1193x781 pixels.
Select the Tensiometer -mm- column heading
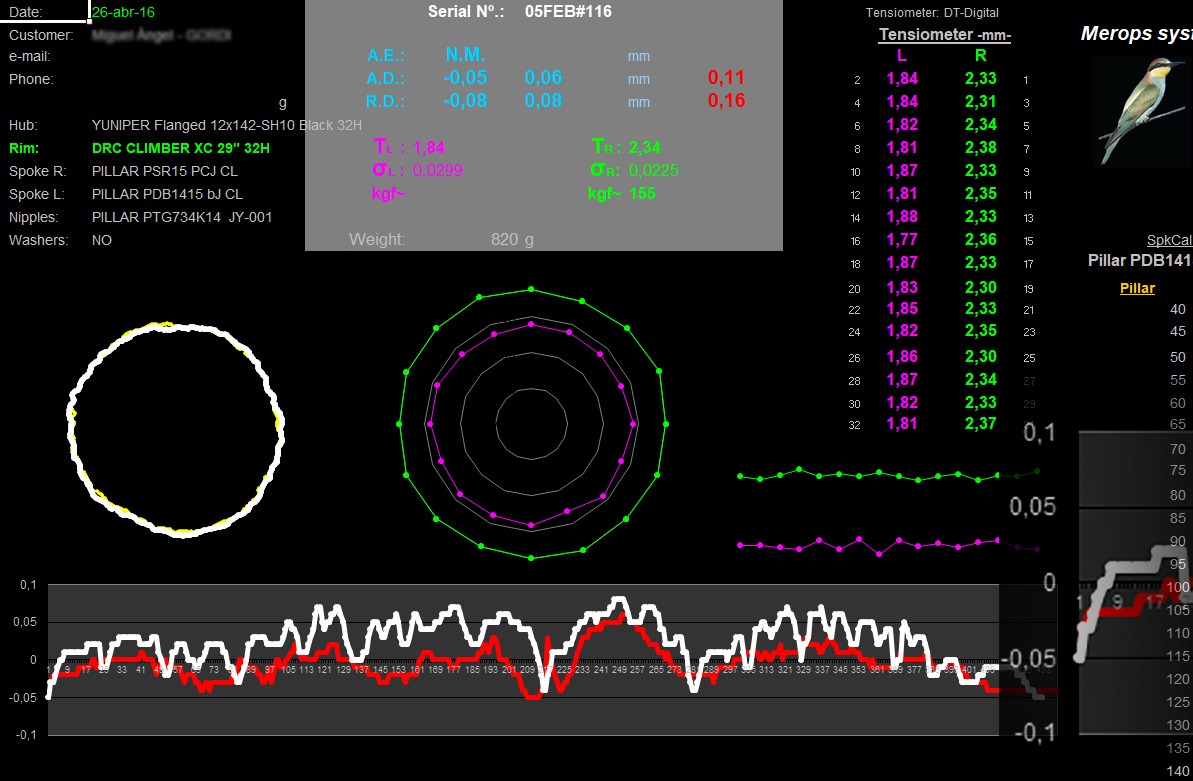944,35
